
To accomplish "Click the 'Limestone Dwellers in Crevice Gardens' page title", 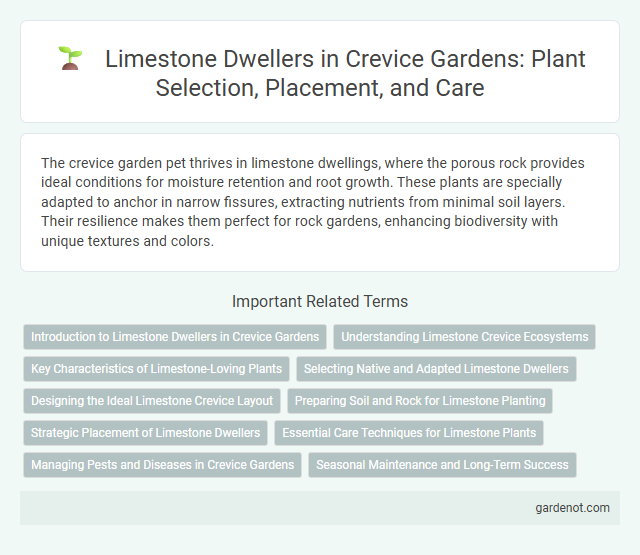I will click(x=345, y=73).
